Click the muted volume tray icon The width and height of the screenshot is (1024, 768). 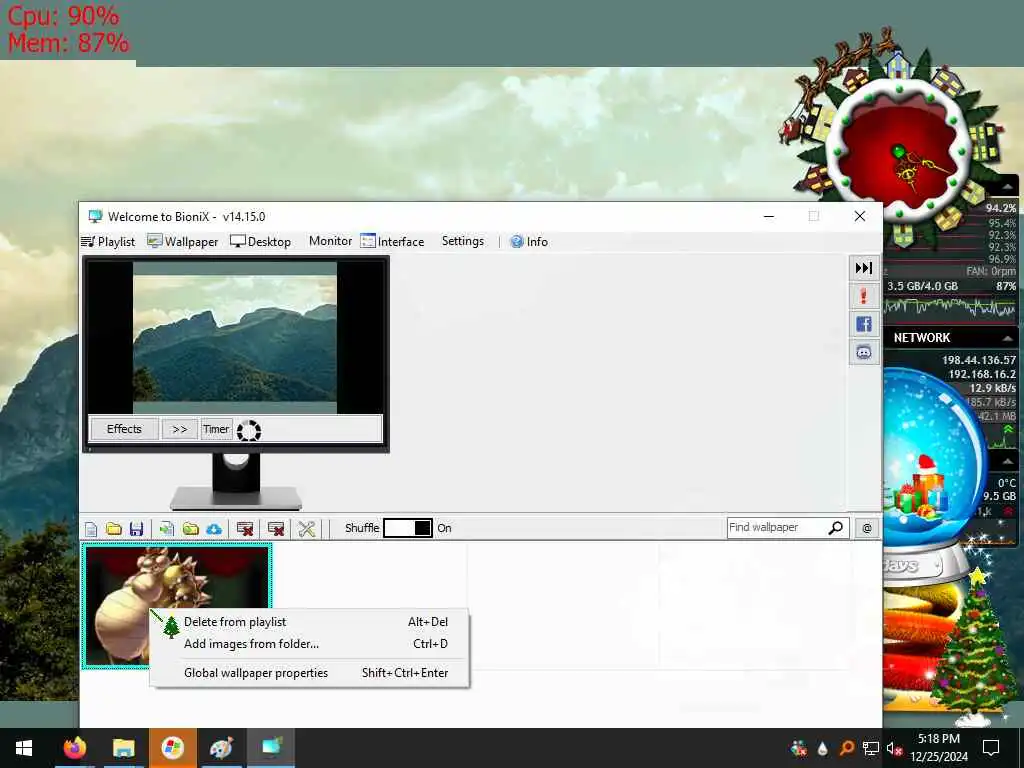tap(895, 748)
